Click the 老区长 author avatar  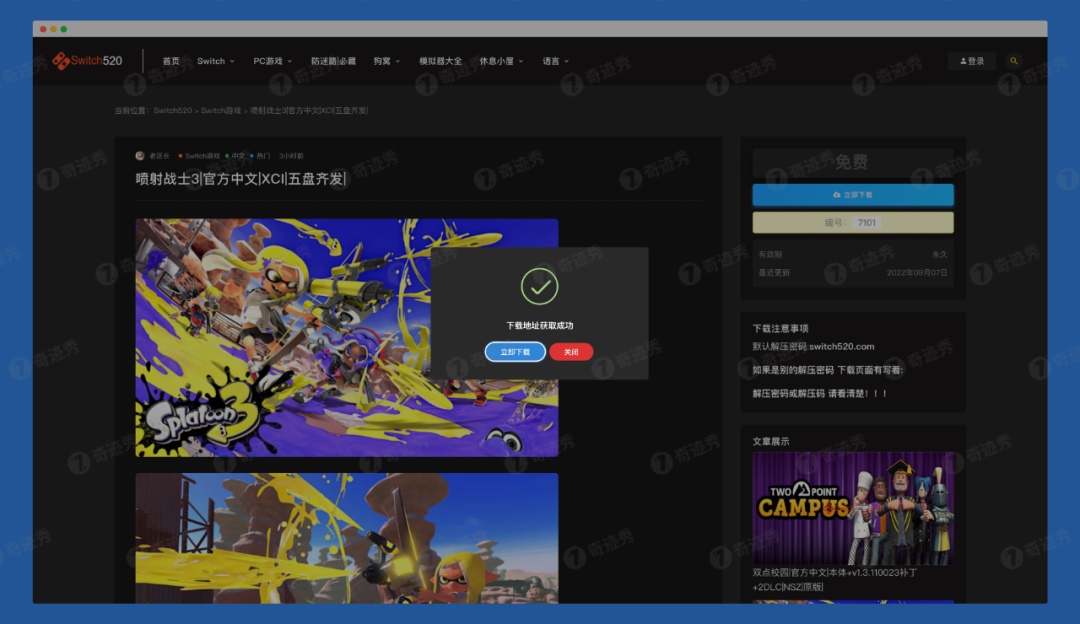pyautogui.click(x=140, y=156)
